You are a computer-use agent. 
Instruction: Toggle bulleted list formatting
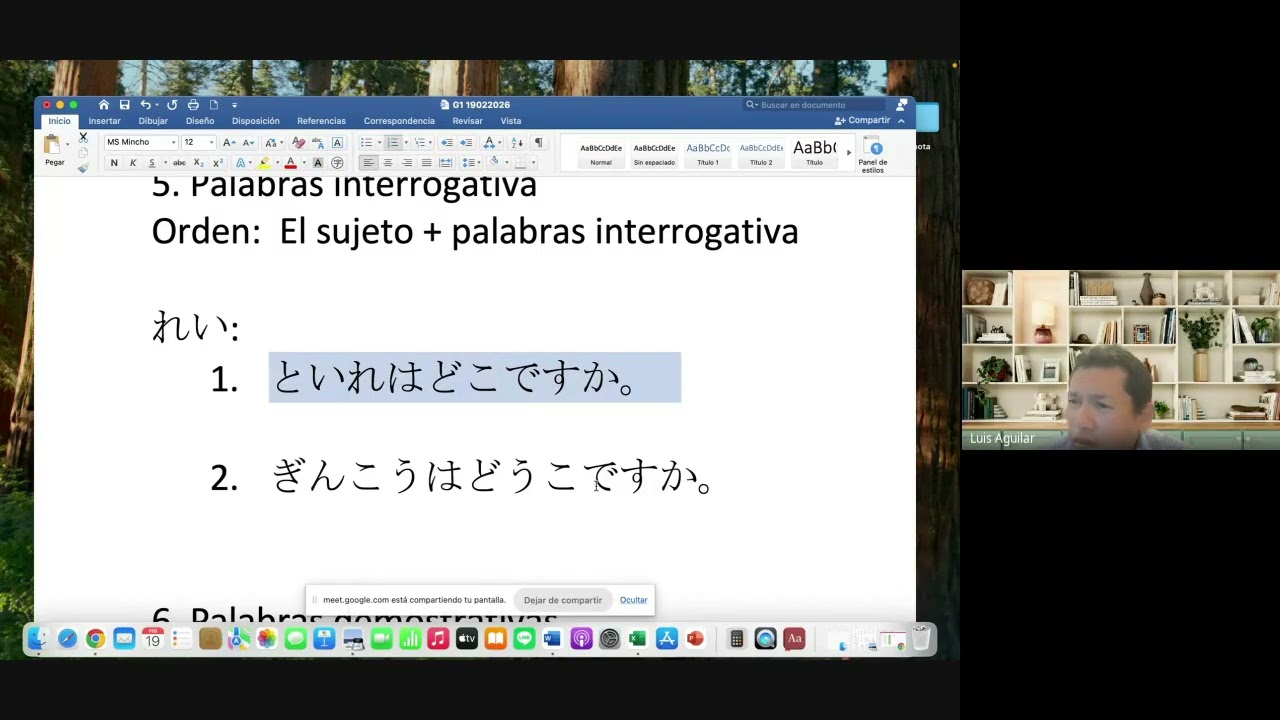[x=366, y=143]
